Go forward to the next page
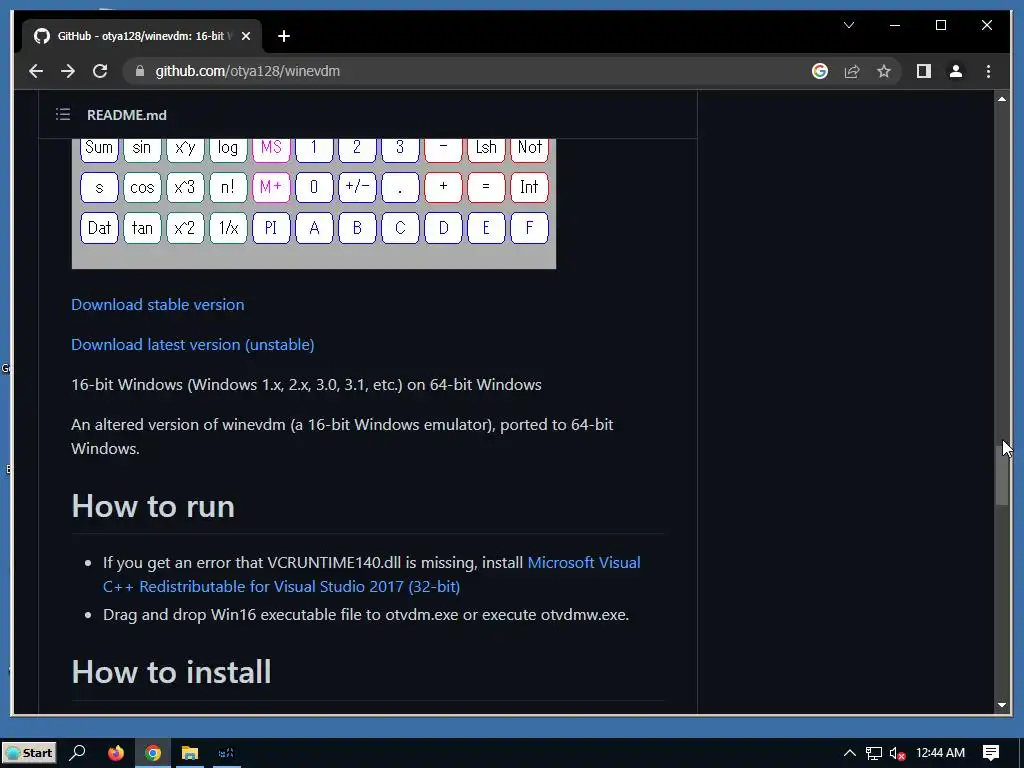This screenshot has height=768, width=1024. click(68, 71)
